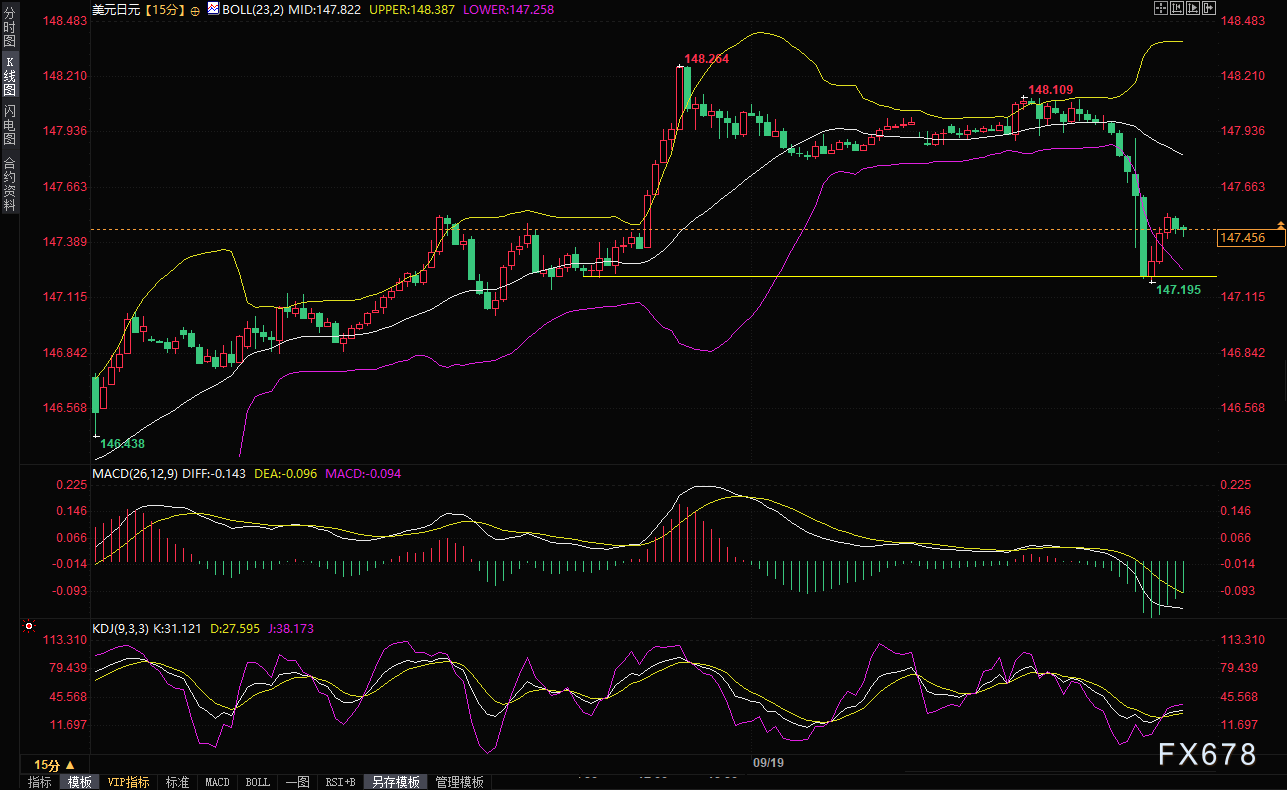Screen dimensions: 1287x790
Task: Open the MACD(26,12,9) parameter label
Action: tap(135, 474)
